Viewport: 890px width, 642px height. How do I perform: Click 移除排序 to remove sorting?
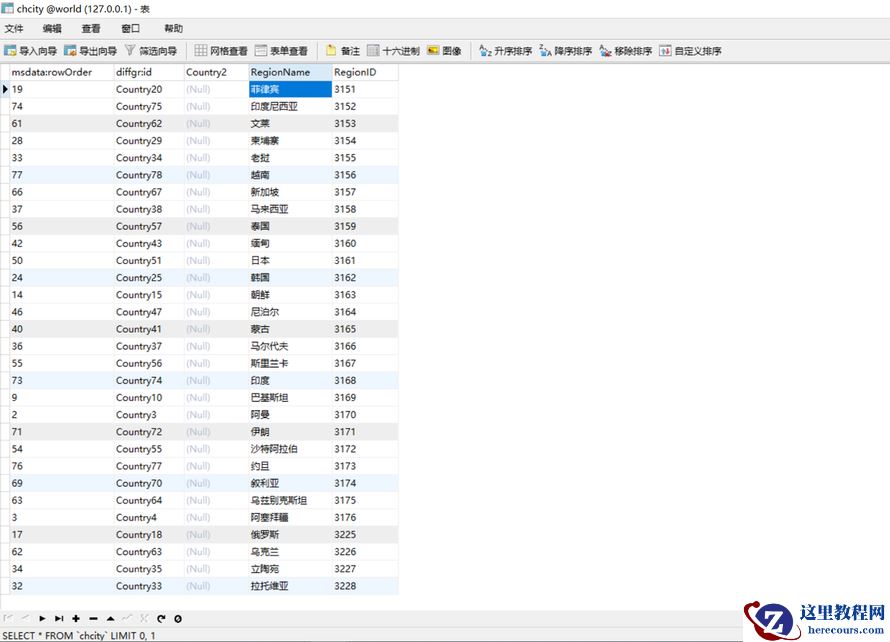tap(625, 51)
